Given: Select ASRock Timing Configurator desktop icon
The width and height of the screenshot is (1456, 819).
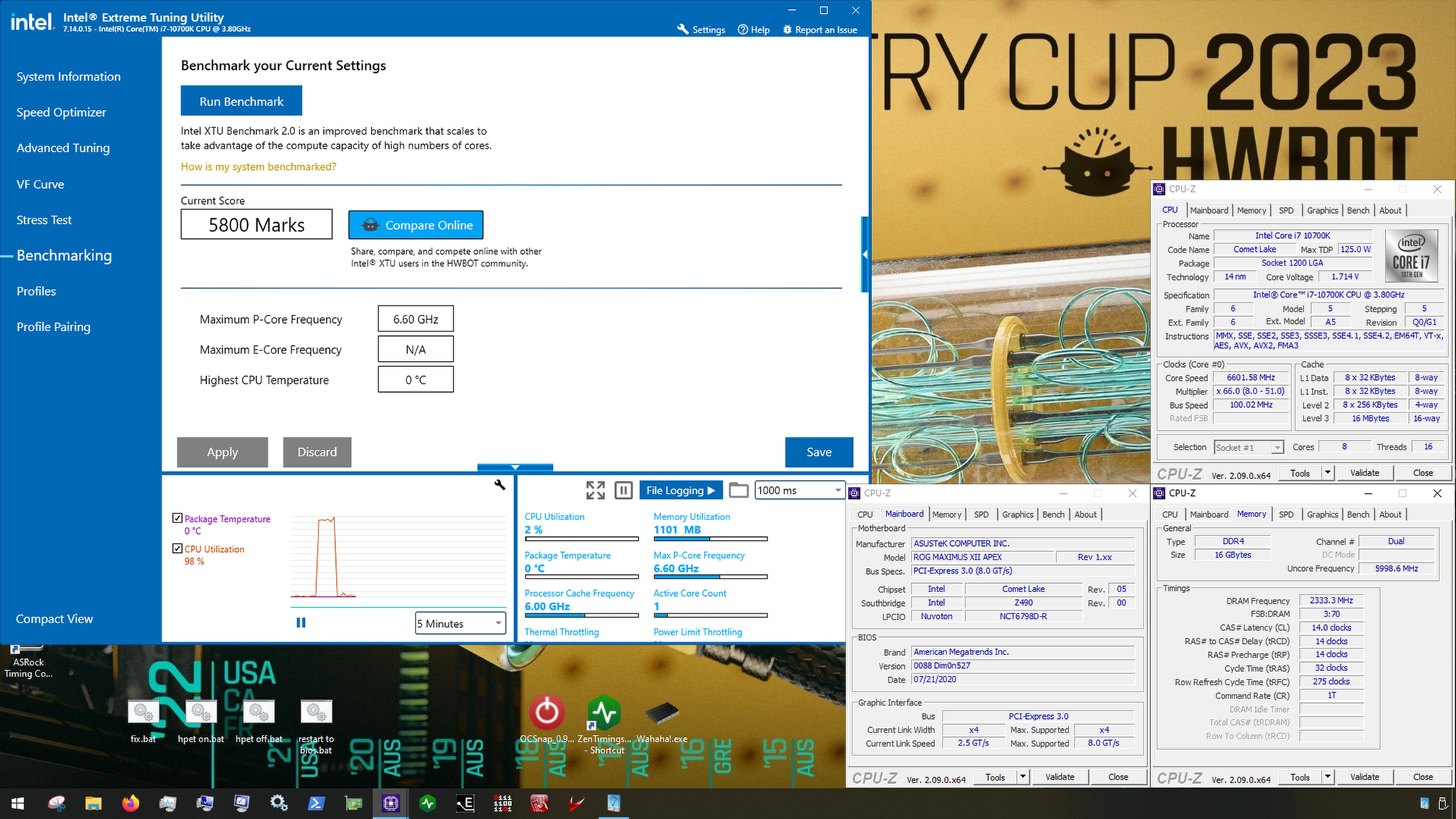Looking at the screenshot, I should click(28, 661).
